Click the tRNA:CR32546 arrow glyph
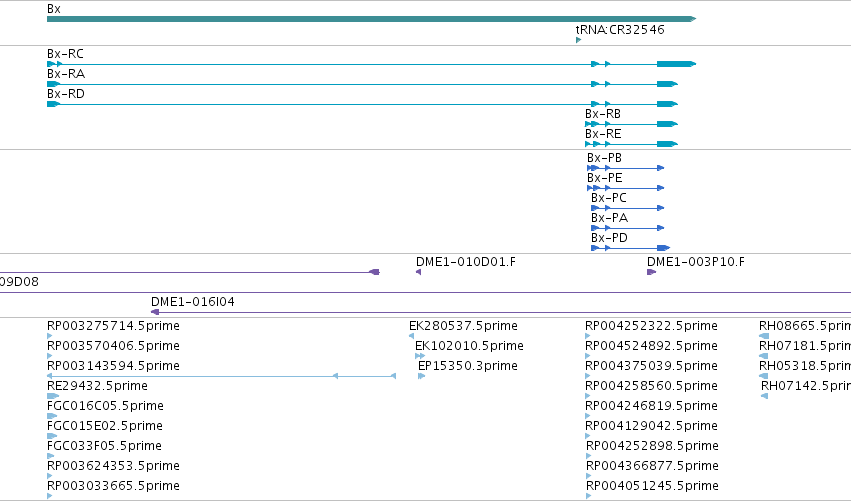The height and width of the screenshot is (501, 851). tap(578, 40)
